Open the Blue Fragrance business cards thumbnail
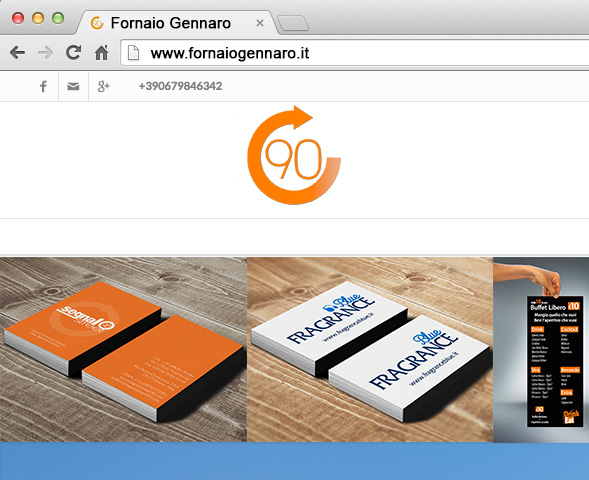 tap(370, 350)
